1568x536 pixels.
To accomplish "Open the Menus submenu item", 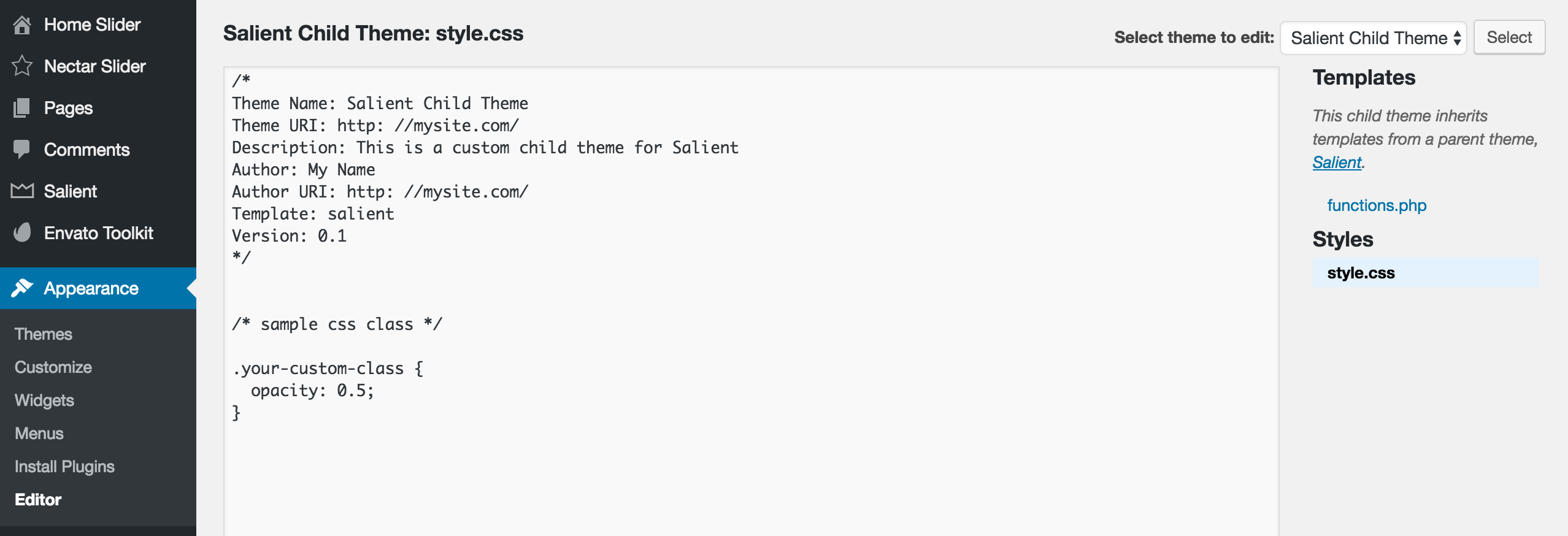I will point(39,434).
